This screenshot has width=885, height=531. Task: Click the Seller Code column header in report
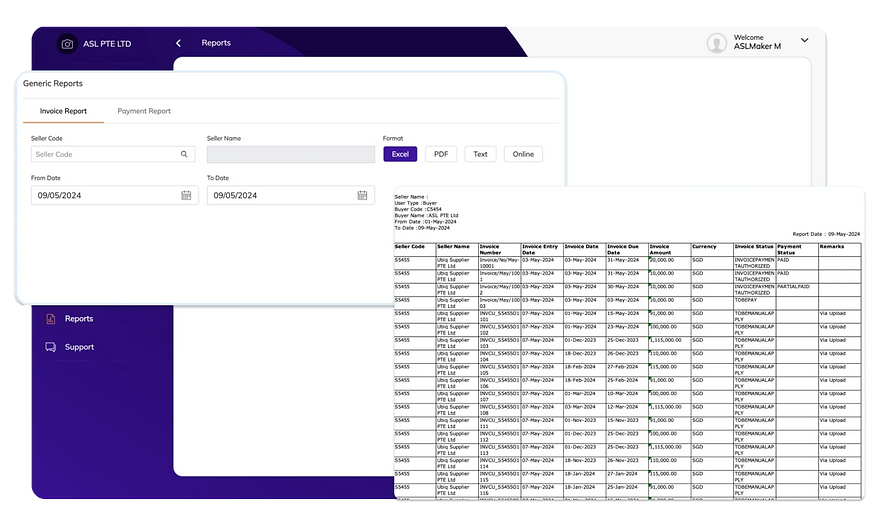tap(415, 250)
